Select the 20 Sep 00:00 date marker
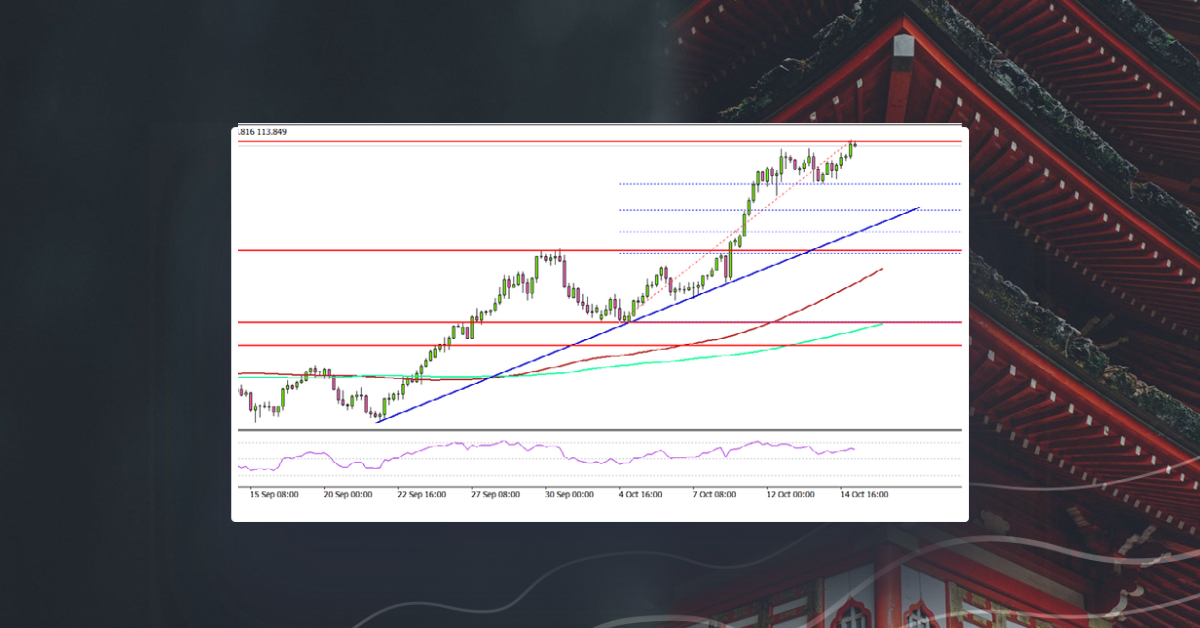1200x628 pixels. coord(346,492)
